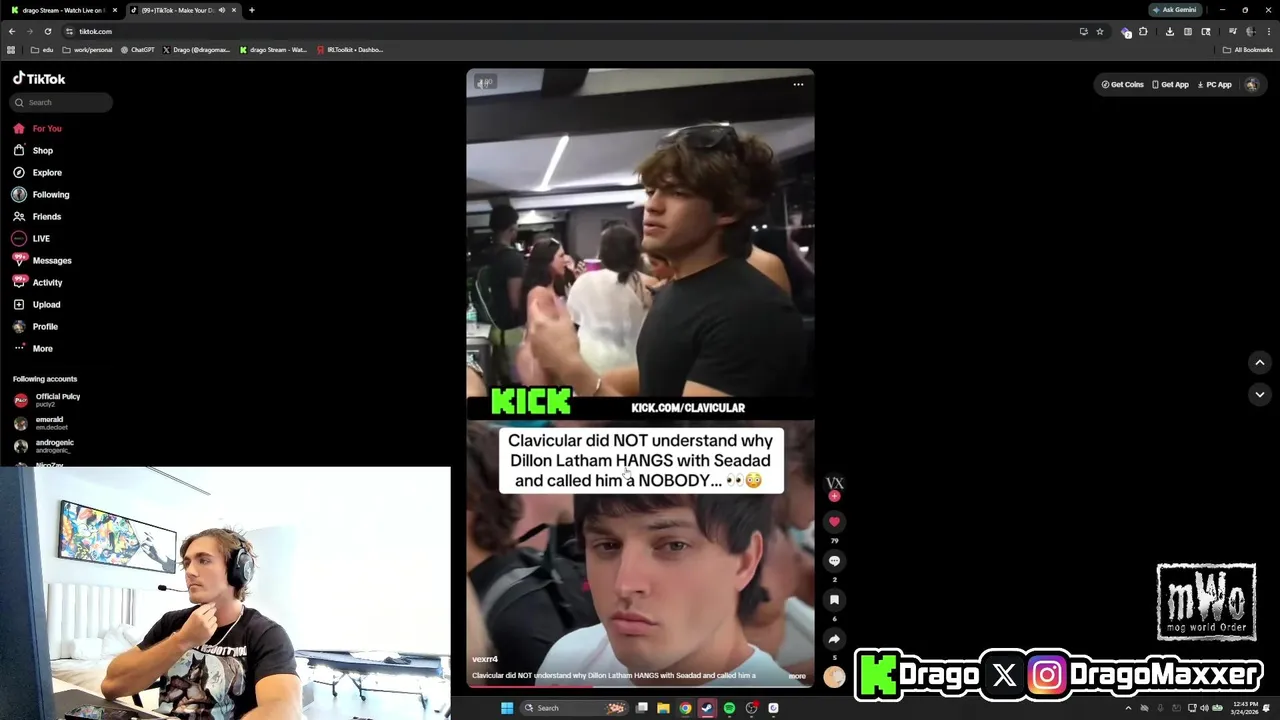Open the androgenic followed account
The height and width of the screenshot is (720, 1280).
pos(44,446)
